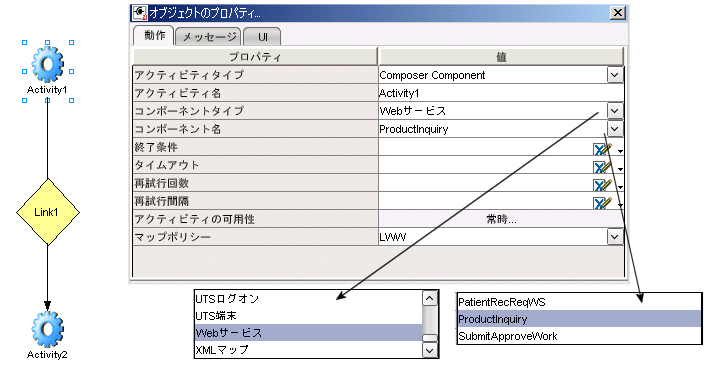
Task: Click the dialog title bar icon
Action: 140,13
